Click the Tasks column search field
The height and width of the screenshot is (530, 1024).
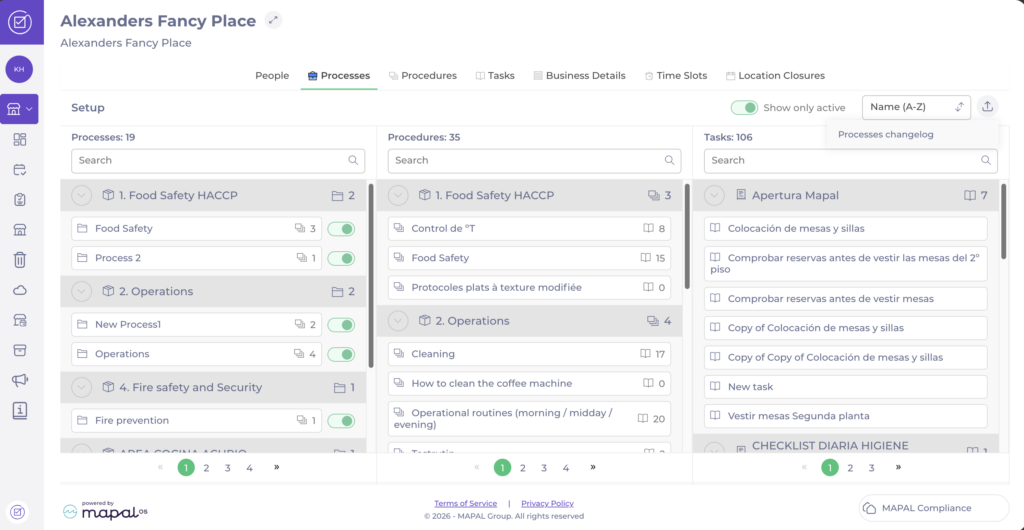tap(851, 160)
